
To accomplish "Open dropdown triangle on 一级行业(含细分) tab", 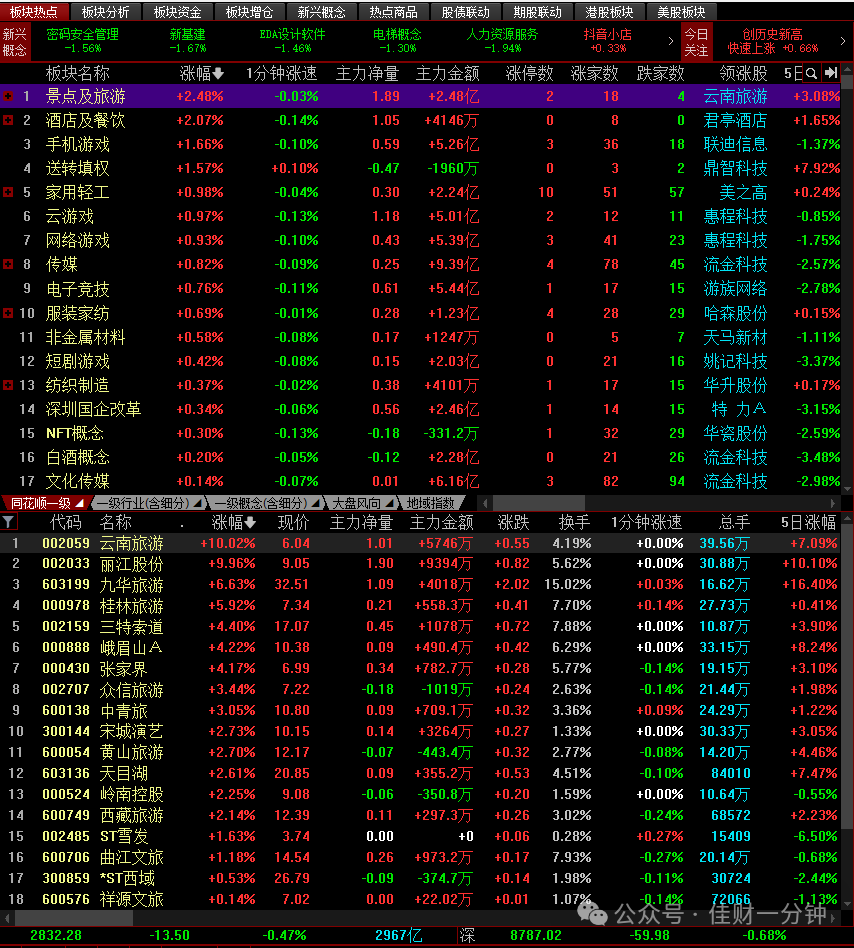I will click(197, 503).
